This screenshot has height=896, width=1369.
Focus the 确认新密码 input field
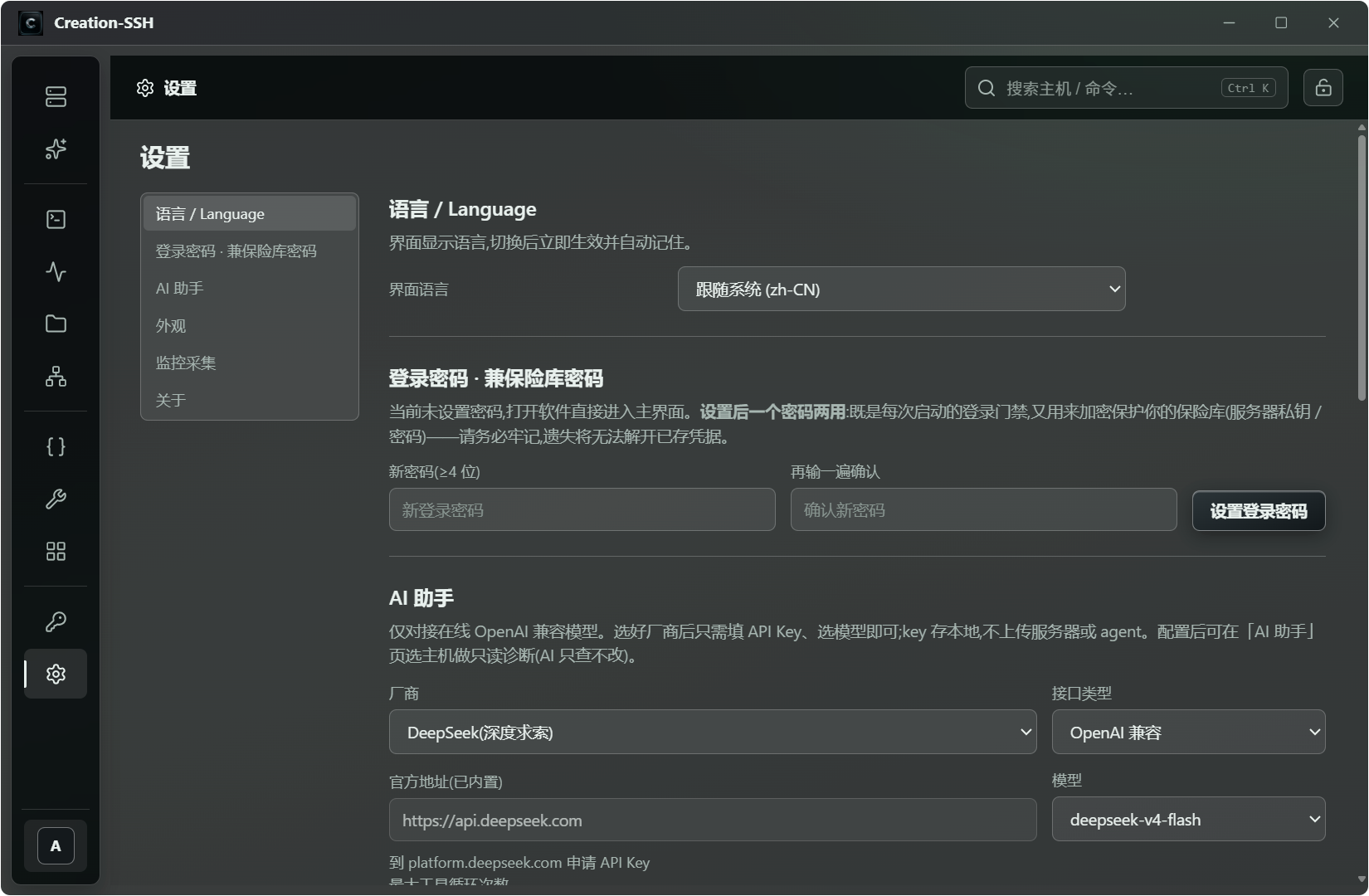click(x=983, y=509)
